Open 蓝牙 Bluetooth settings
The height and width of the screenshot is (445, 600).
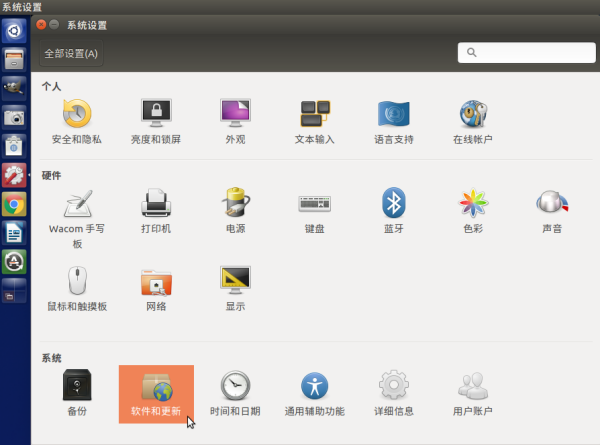point(394,211)
